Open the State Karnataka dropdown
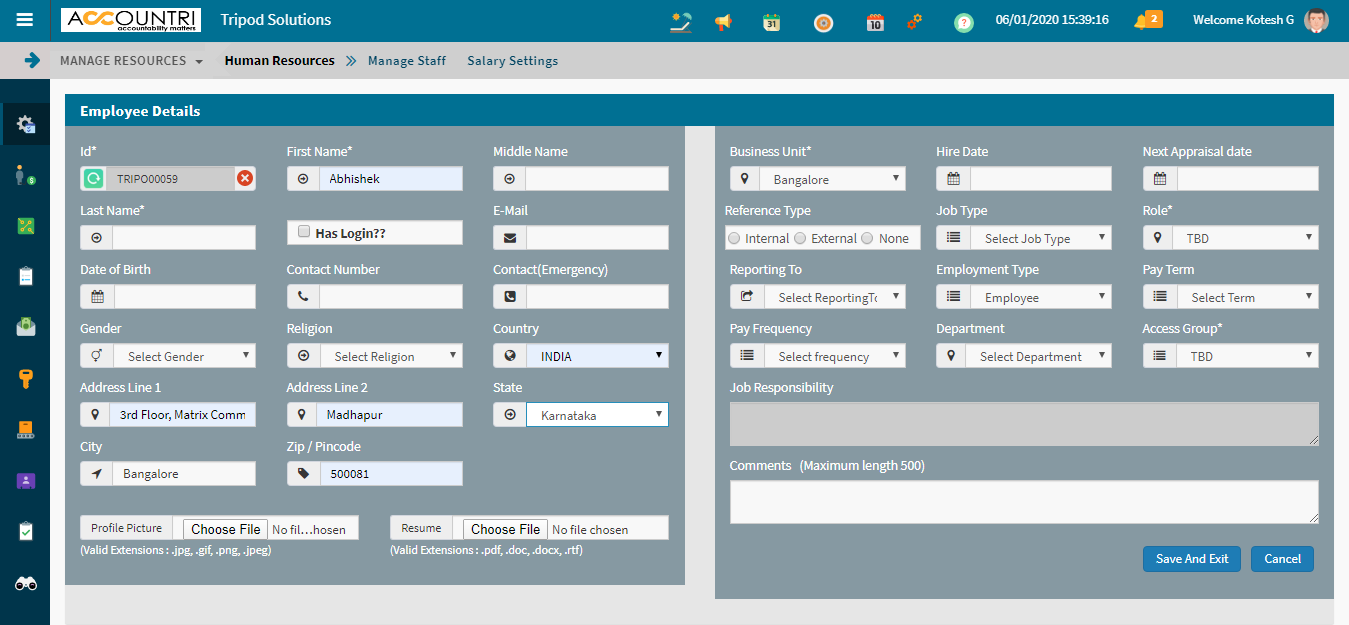 tap(597, 415)
